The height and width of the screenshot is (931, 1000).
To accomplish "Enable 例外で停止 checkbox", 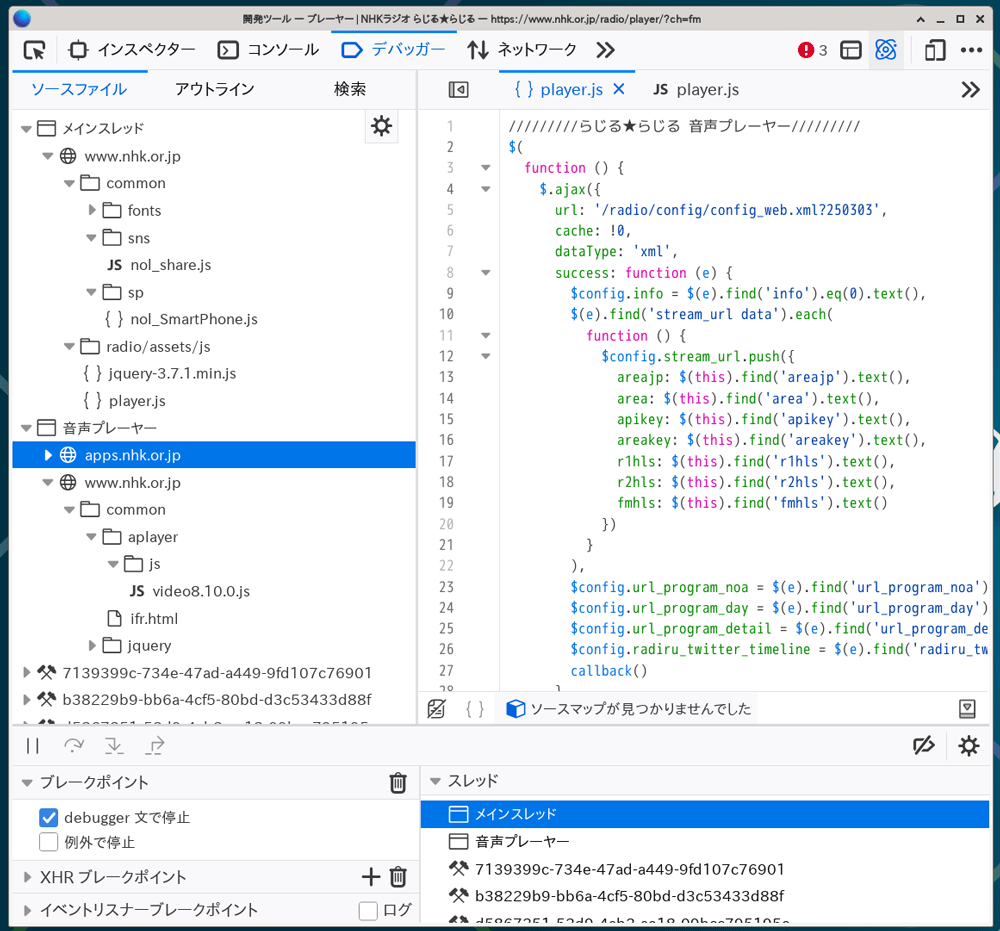I will pyautogui.click(x=49, y=842).
